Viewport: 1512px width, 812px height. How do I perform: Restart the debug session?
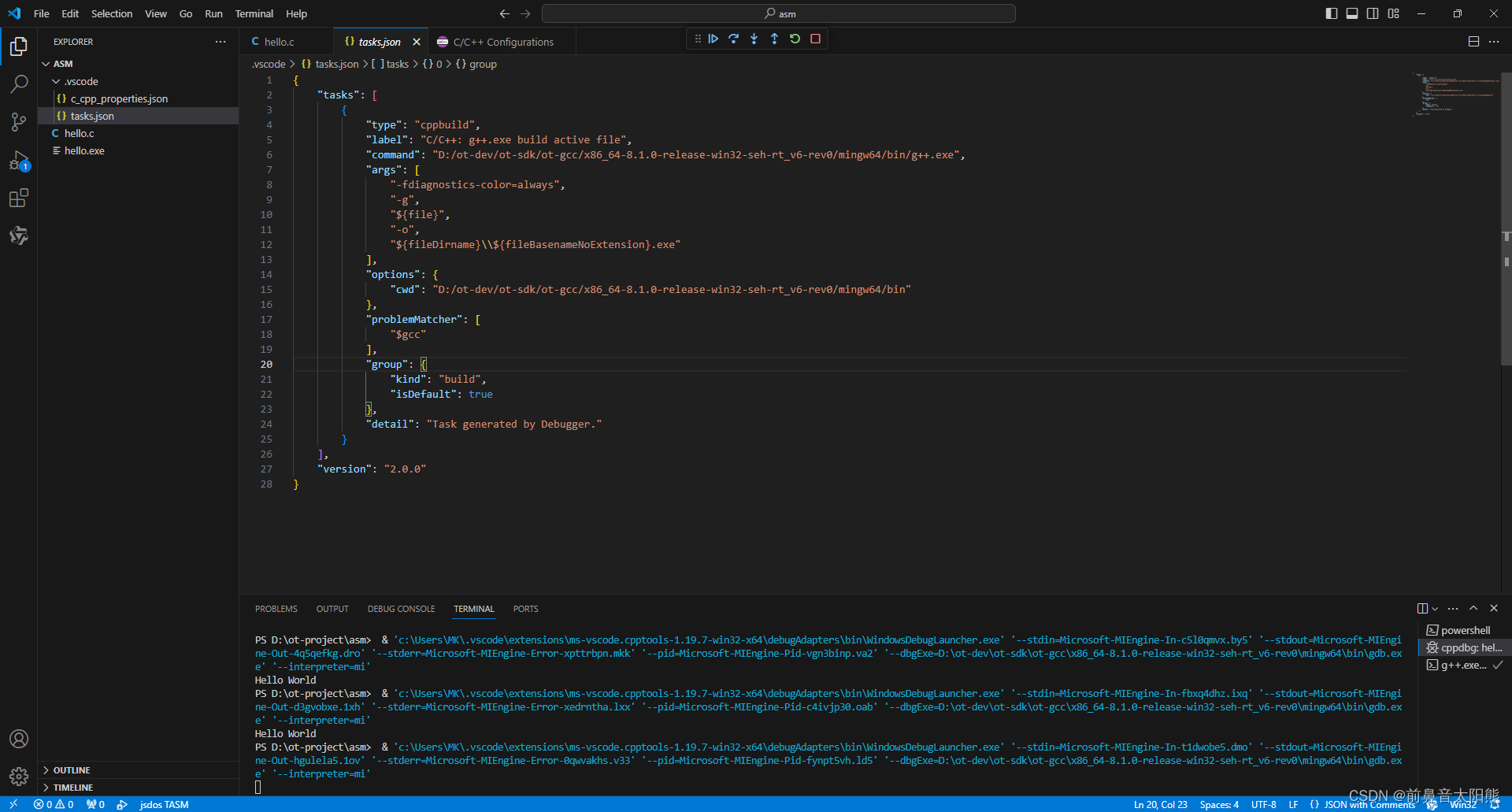point(795,39)
